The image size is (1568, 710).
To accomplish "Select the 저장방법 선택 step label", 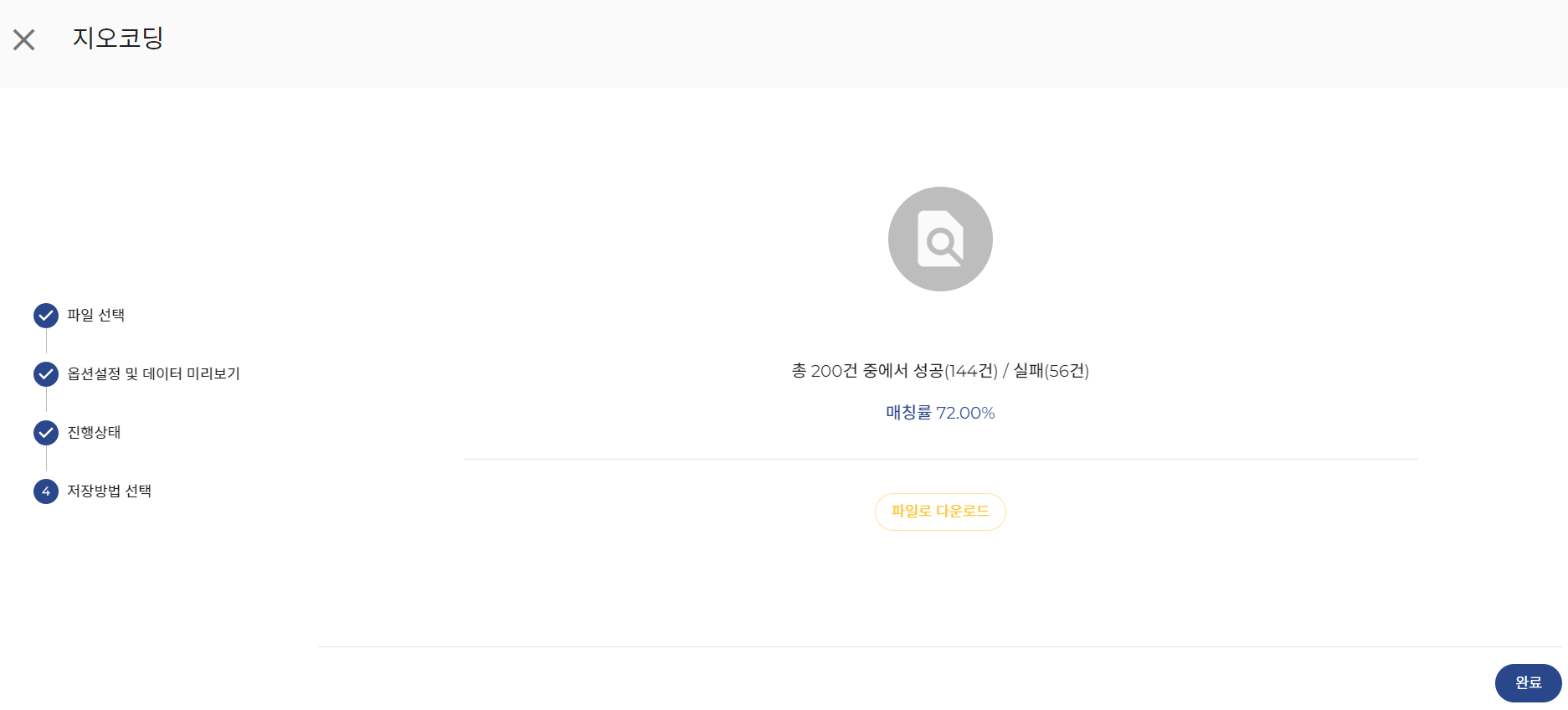I will (x=109, y=491).
